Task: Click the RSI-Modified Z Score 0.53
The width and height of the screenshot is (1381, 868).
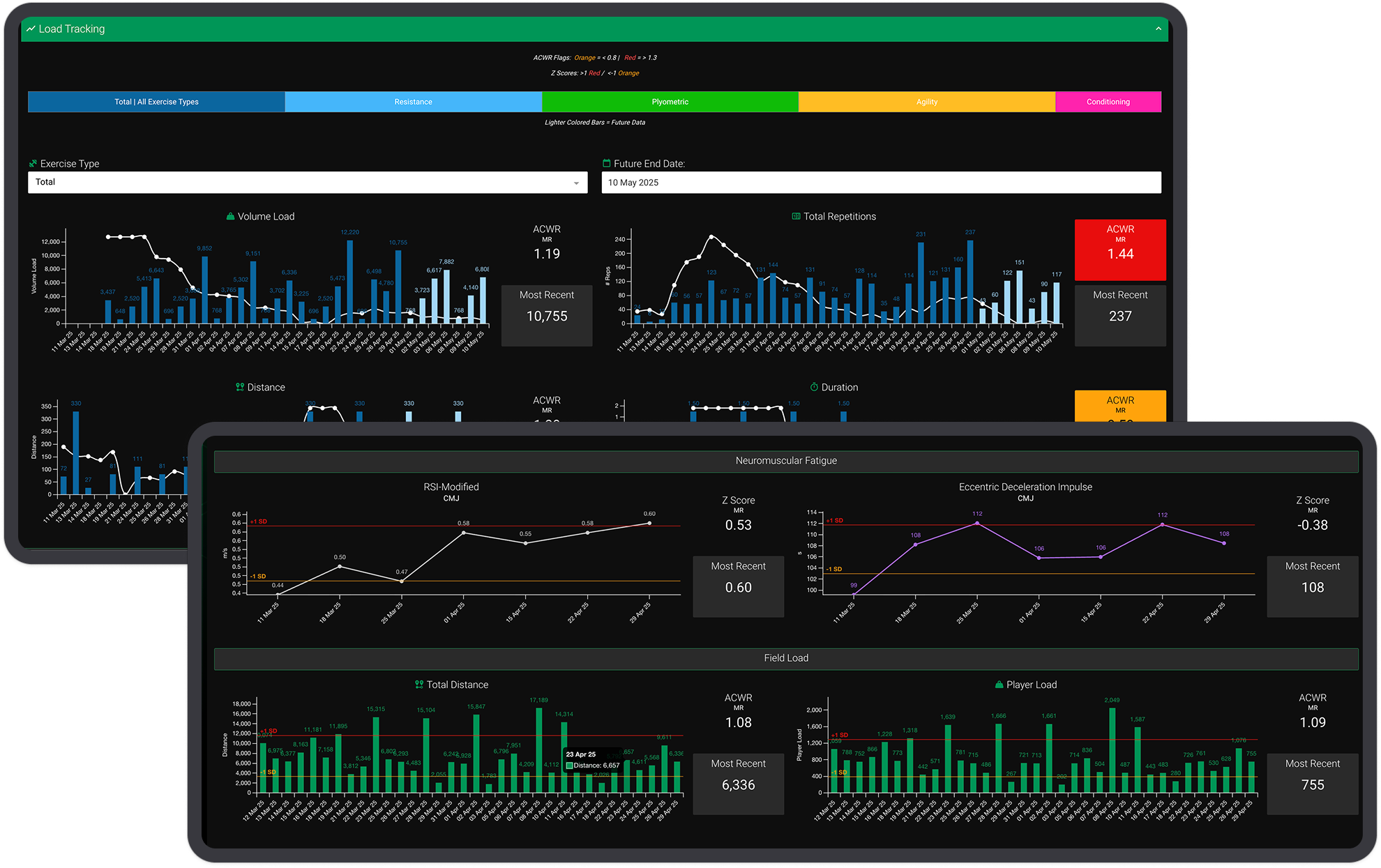Action: tap(739, 525)
